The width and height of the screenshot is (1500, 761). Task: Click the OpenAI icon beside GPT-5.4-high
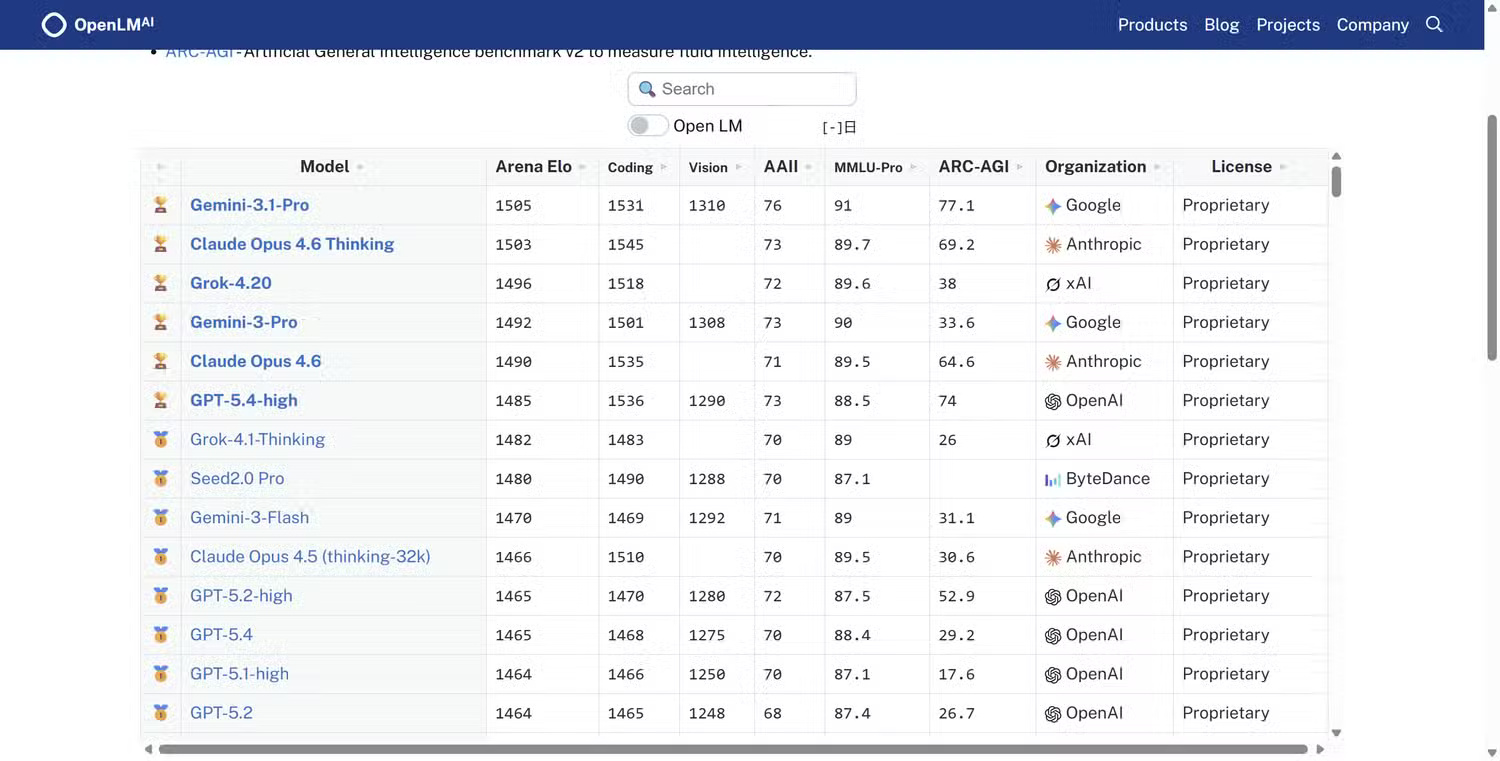click(1053, 400)
